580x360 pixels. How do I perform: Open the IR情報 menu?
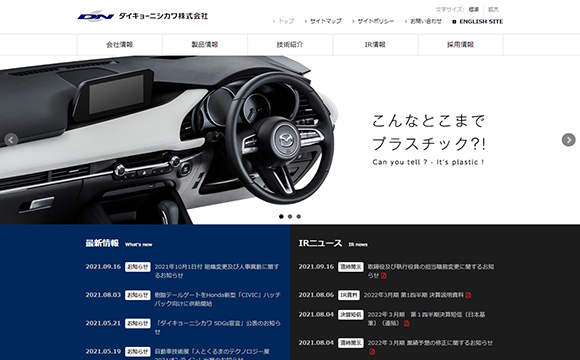coord(375,45)
